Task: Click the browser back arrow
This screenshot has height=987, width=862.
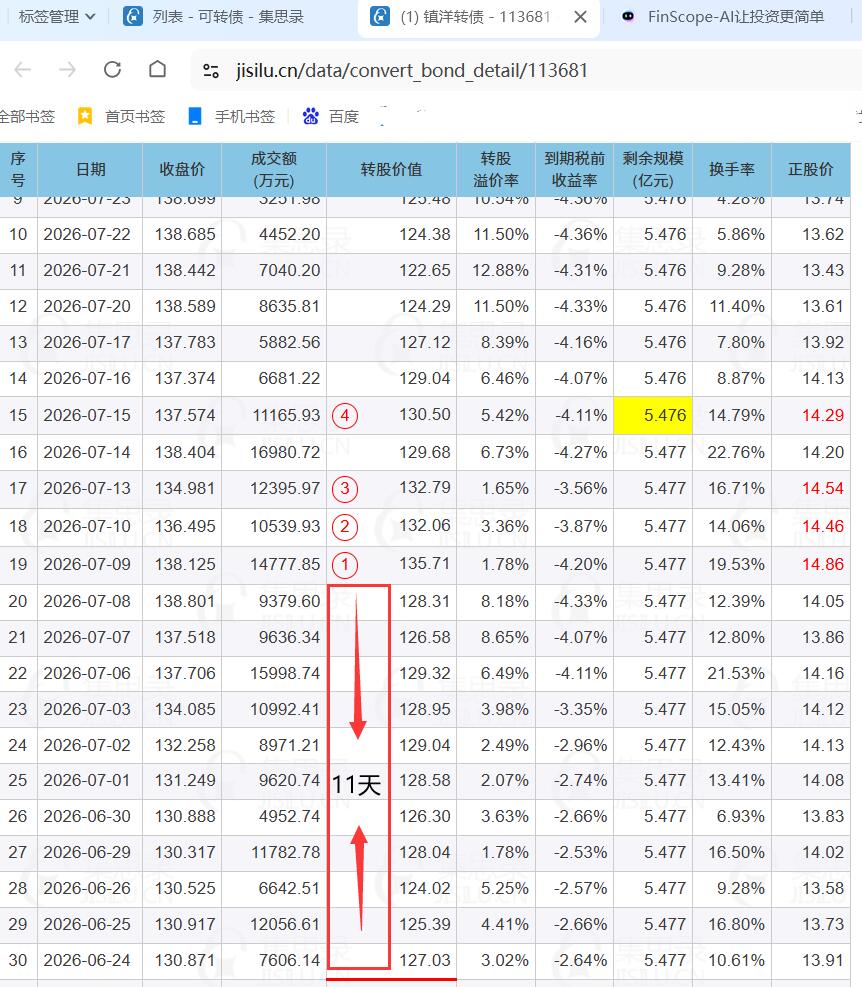Action: coord(23,69)
